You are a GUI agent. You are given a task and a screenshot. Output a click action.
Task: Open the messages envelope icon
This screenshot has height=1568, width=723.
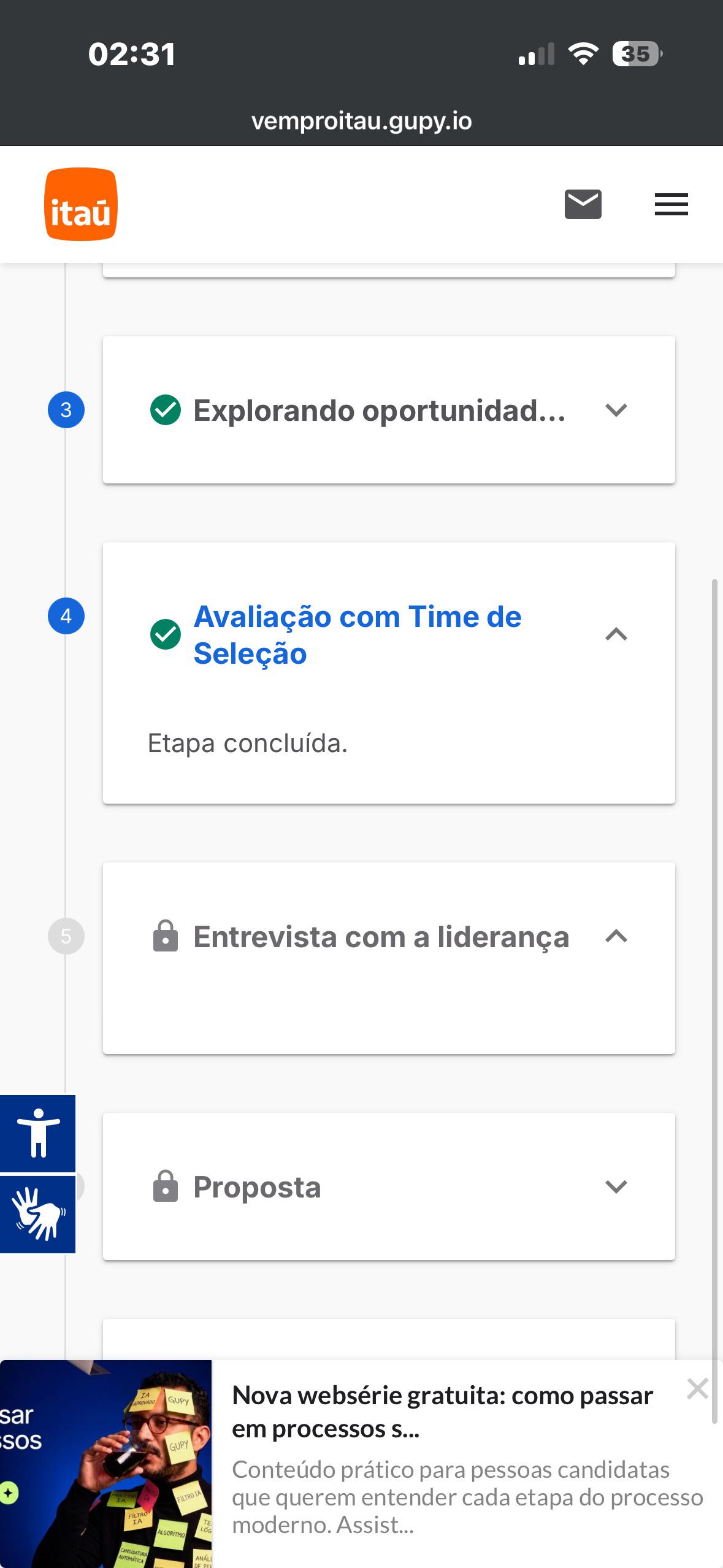click(x=583, y=204)
